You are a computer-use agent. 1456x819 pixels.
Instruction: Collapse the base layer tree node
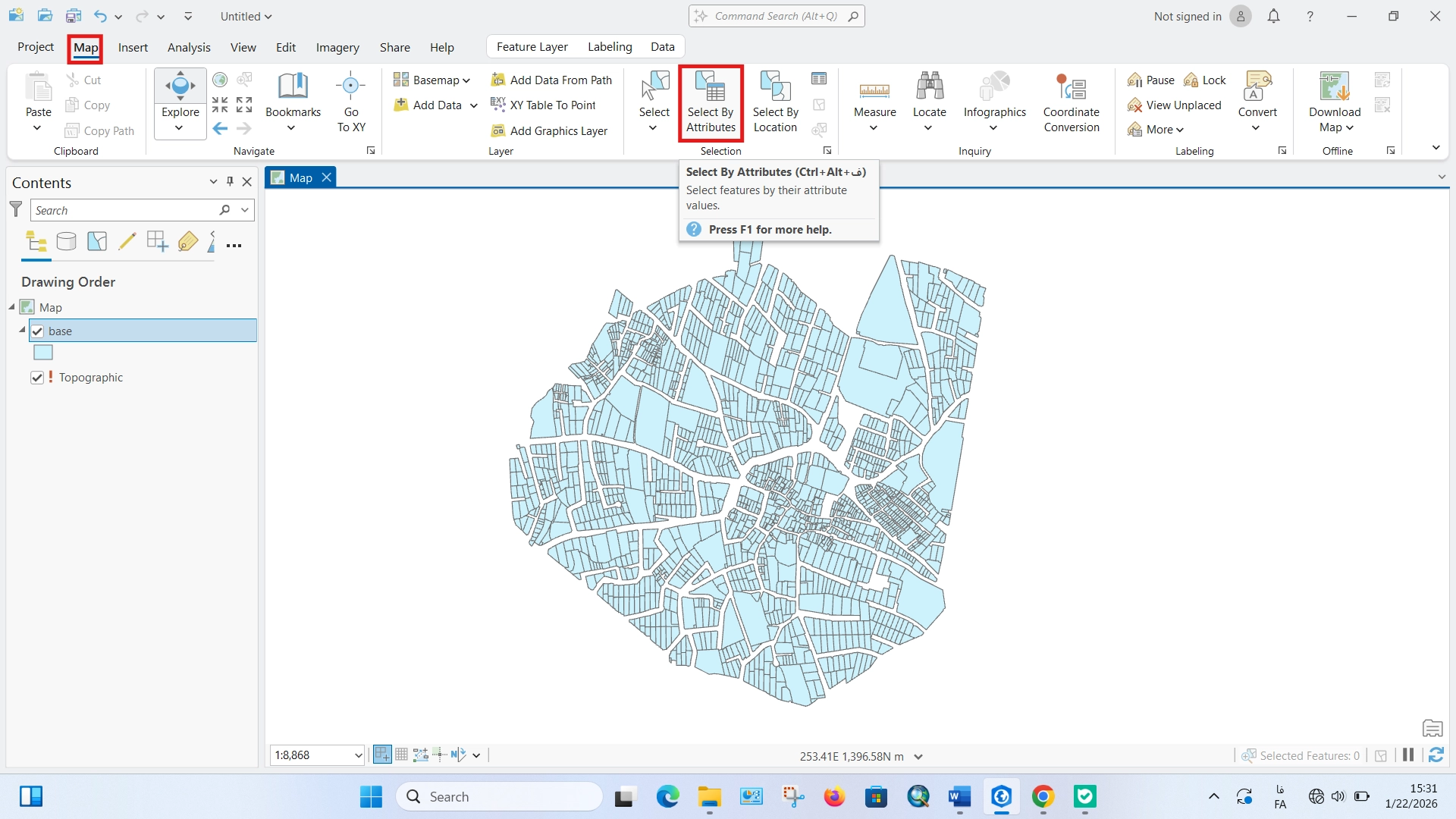click(x=22, y=330)
